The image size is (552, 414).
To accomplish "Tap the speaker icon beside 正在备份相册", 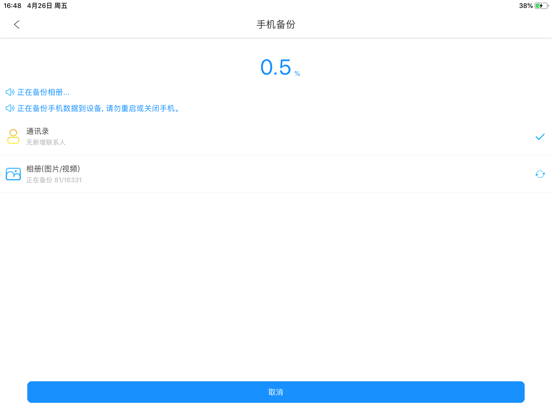I will click(x=10, y=92).
